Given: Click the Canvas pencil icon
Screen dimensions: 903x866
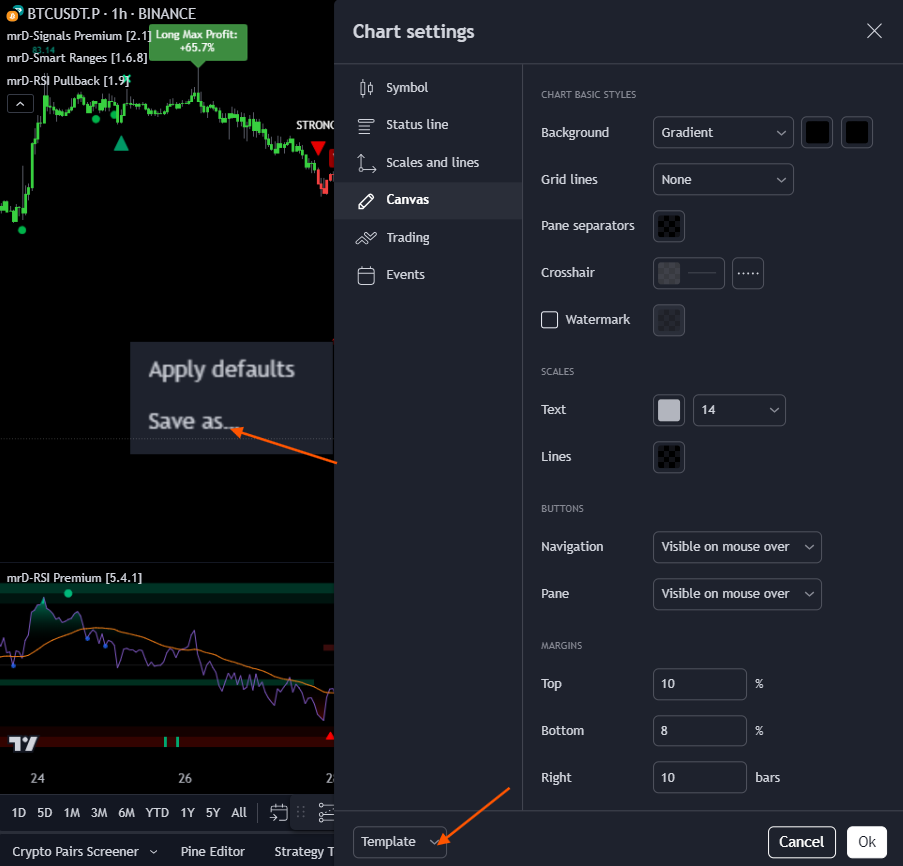Looking at the screenshot, I should click(x=366, y=201).
